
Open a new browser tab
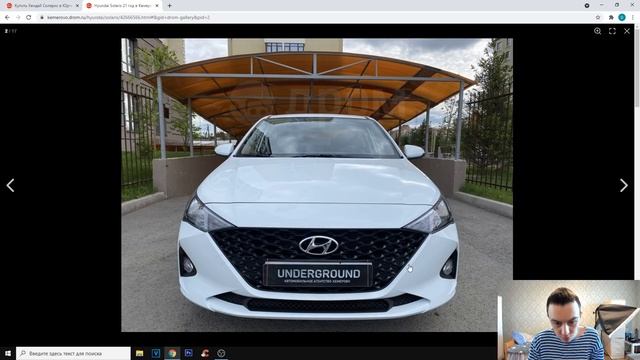[x=169, y=6]
